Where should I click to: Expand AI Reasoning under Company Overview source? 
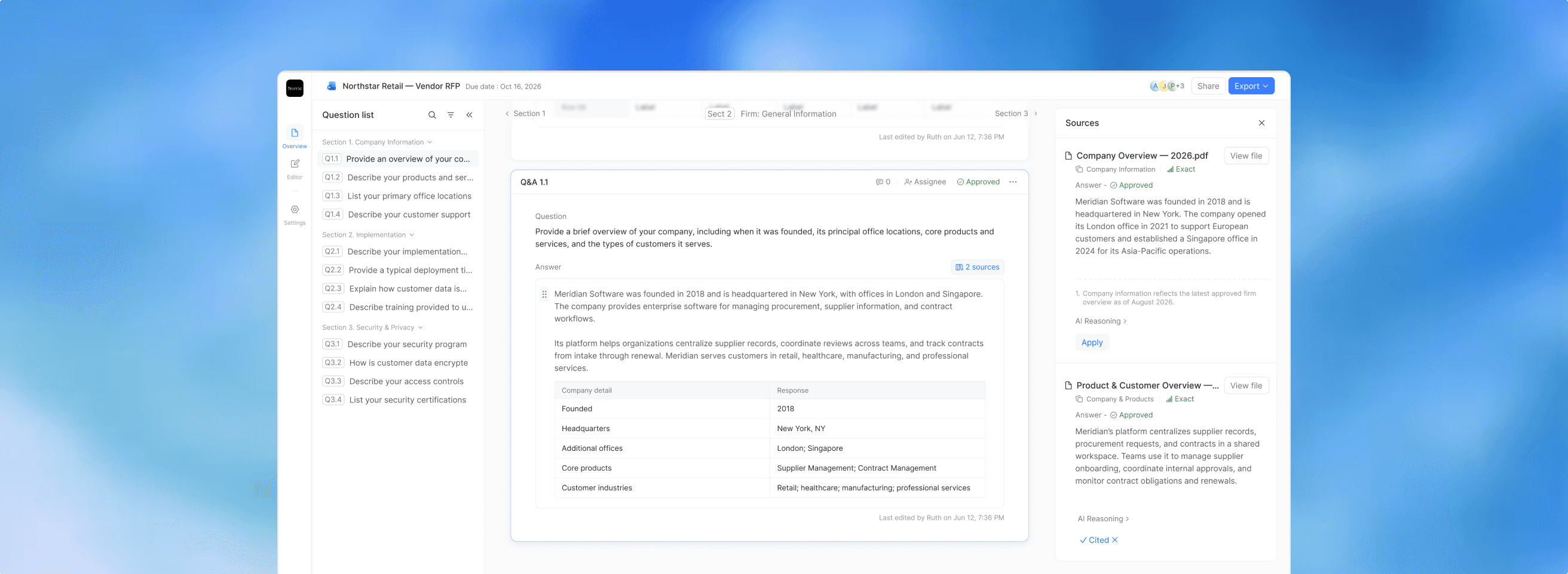[x=1101, y=321]
